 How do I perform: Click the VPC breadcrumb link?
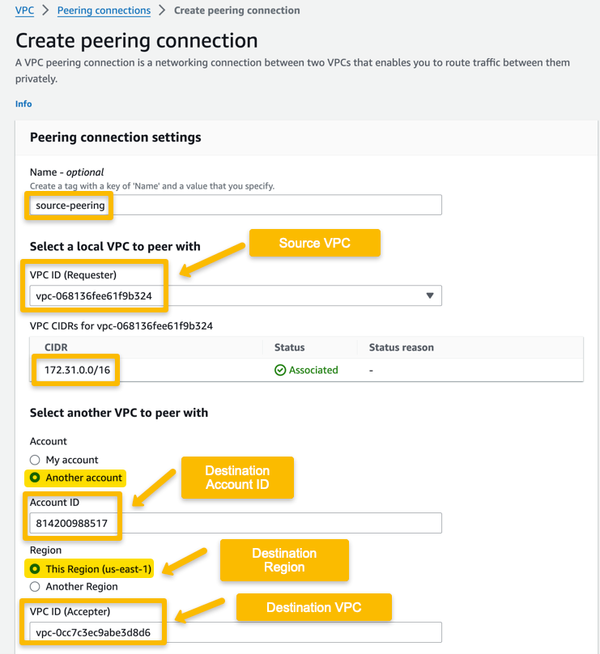coord(25,11)
